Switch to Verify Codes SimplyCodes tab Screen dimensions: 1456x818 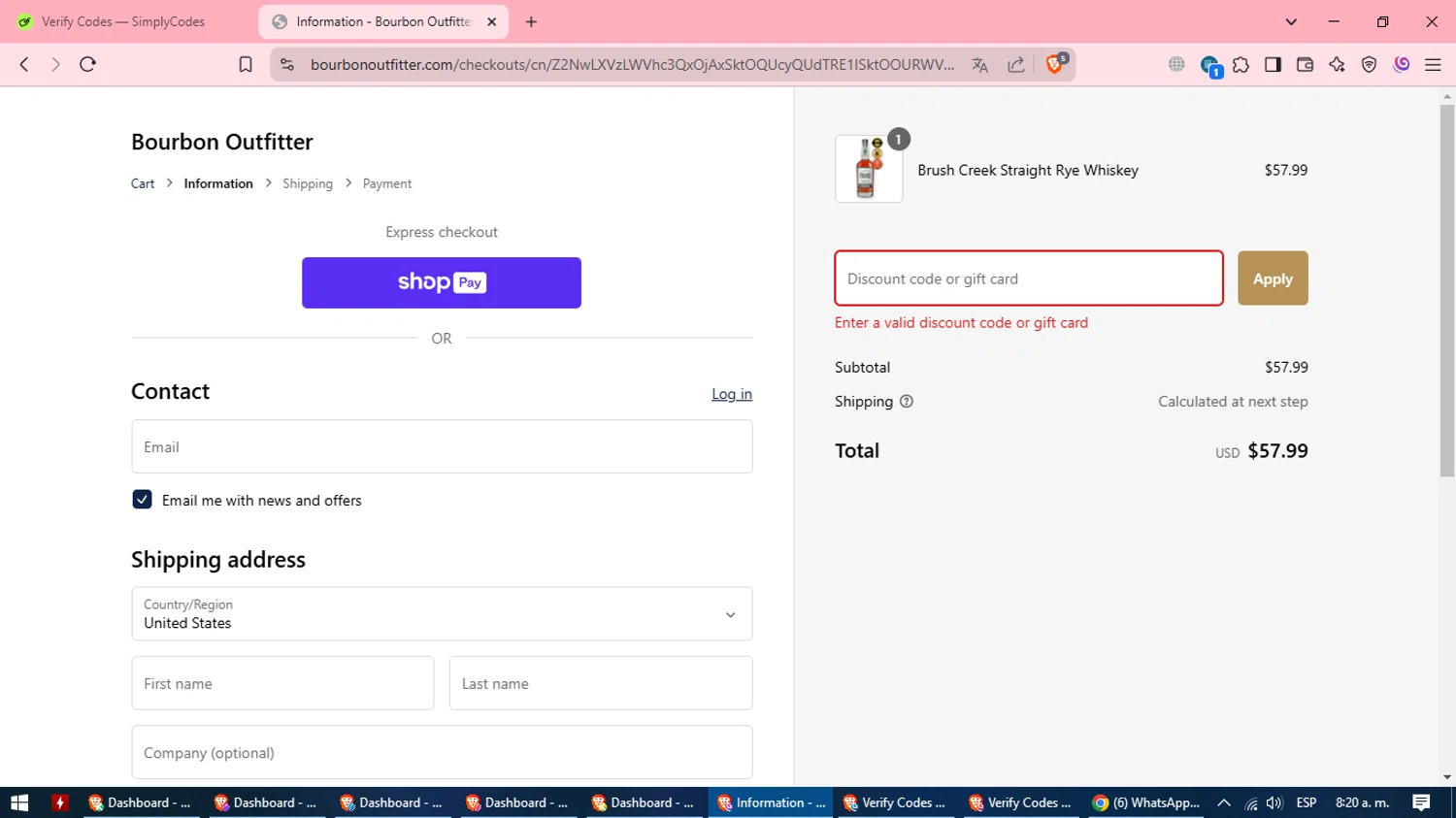coord(122,21)
